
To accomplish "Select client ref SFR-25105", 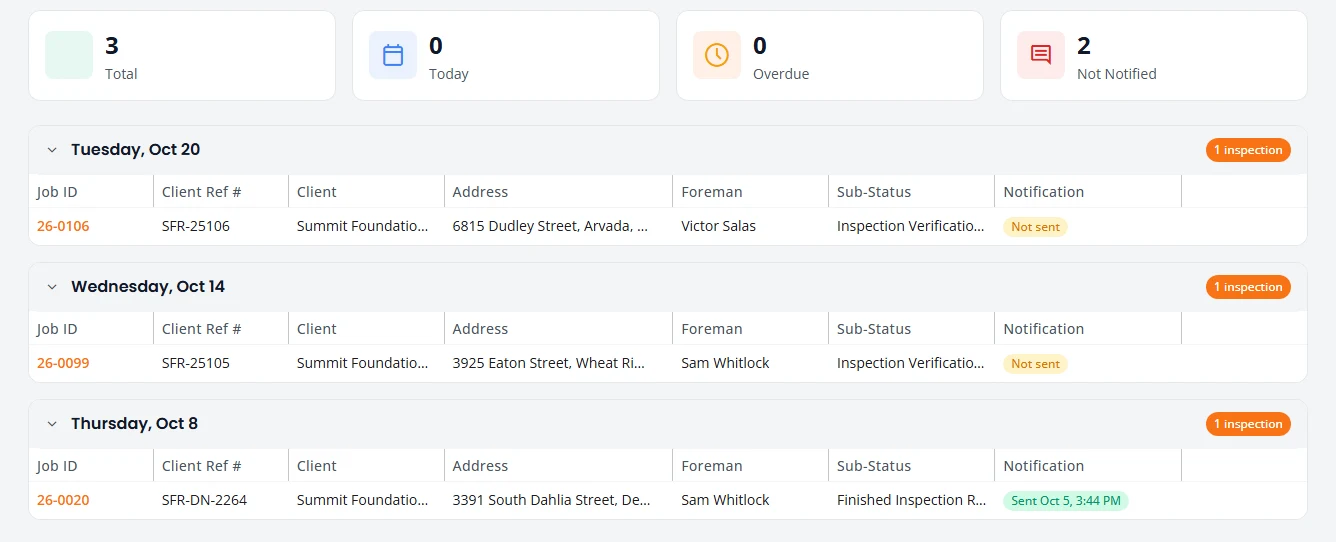I will [x=196, y=363].
